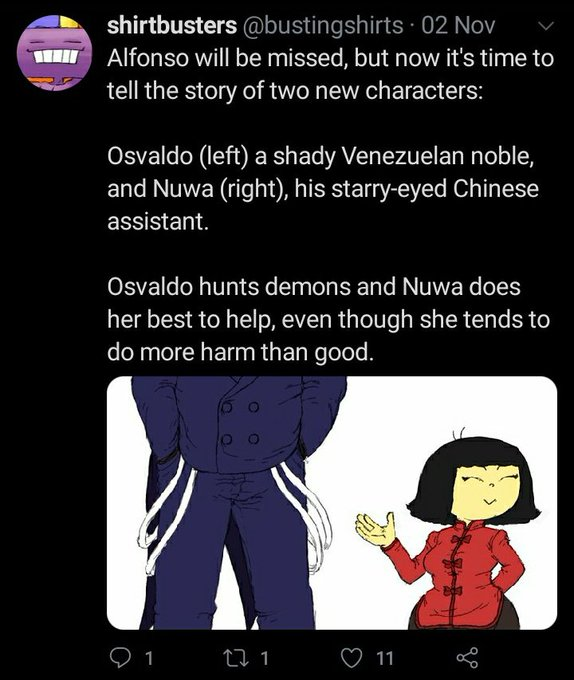Screen dimensions: 574x680
Task: Click the 02 Nov timestamp
Action: [x=458, y=25]
